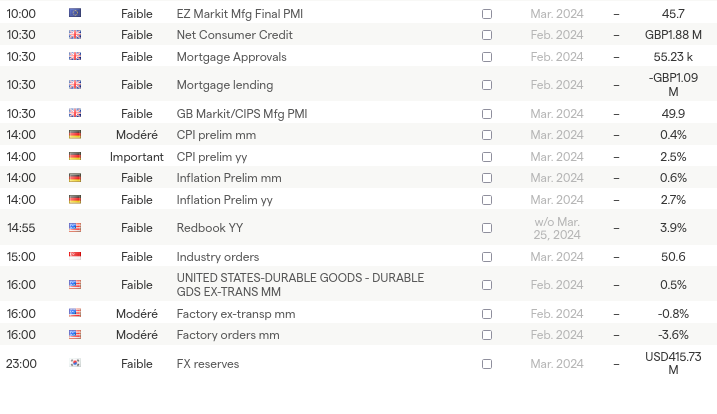Click the "Important" label on CPI prelim yy

tap(137, 157)
